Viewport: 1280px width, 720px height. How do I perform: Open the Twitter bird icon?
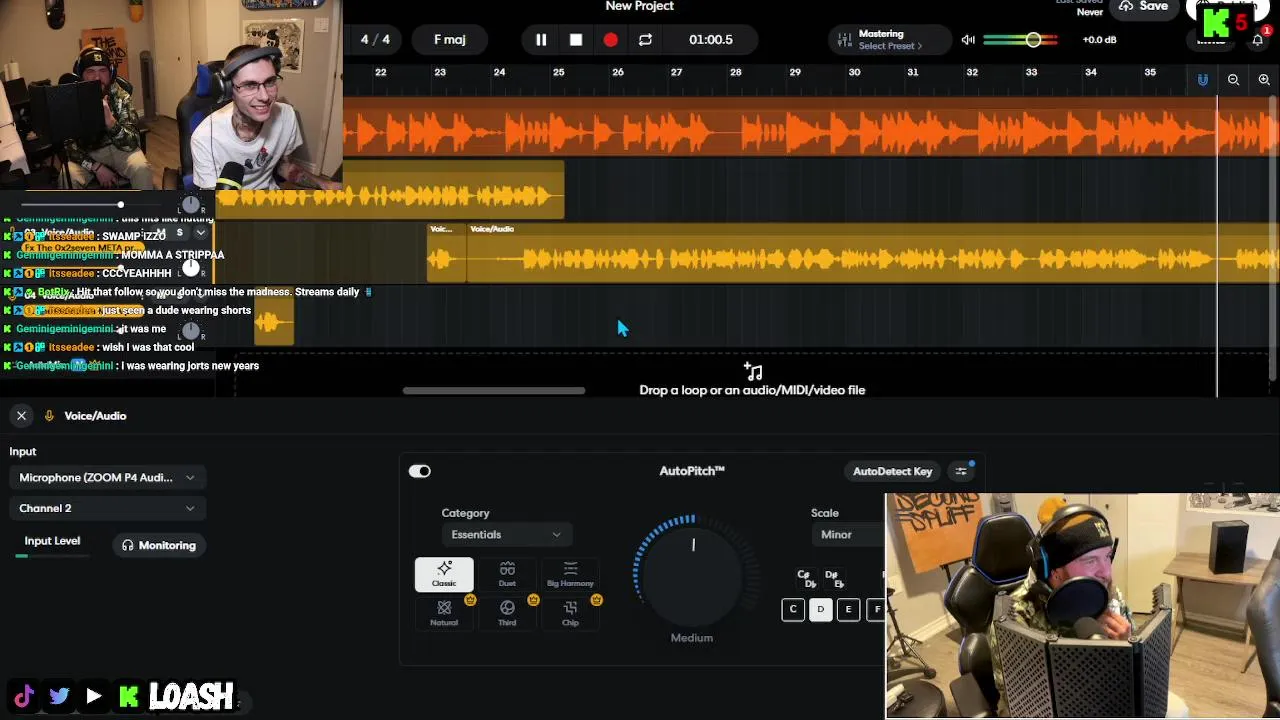coord(59,696)
